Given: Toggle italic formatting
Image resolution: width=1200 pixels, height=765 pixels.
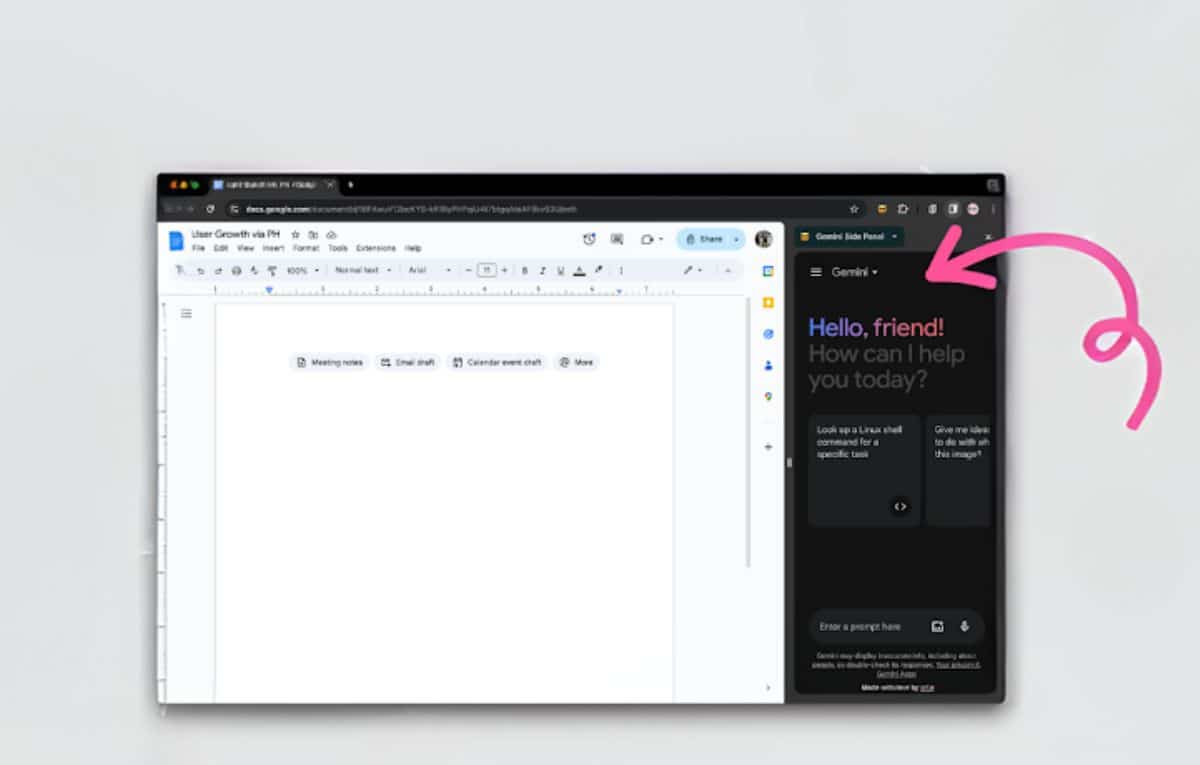Looking at the screenshot, I should click(x=542, y=271).
